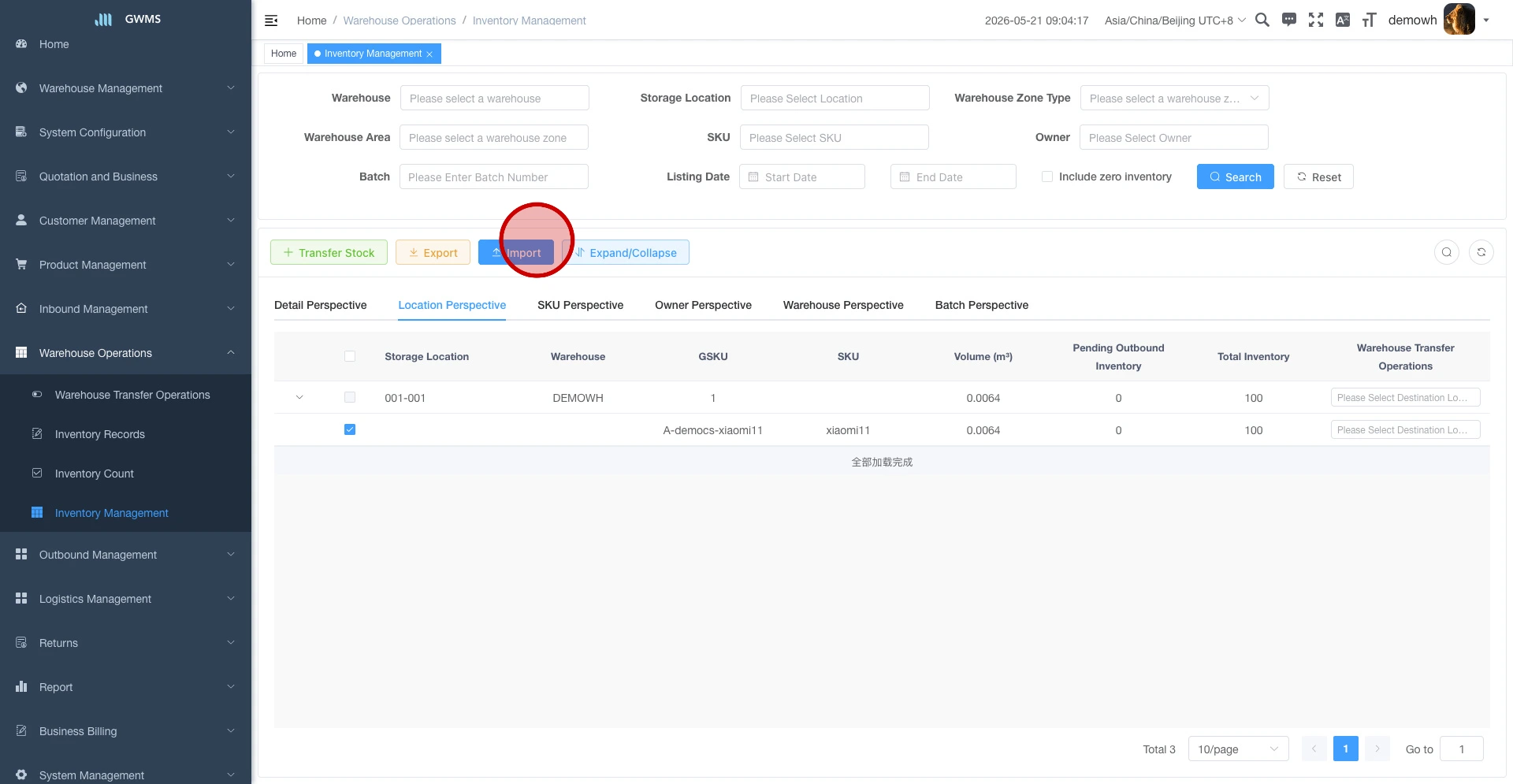Switch to Warehouse Perspective tab
1513x784 pixels.
[843, 305]
